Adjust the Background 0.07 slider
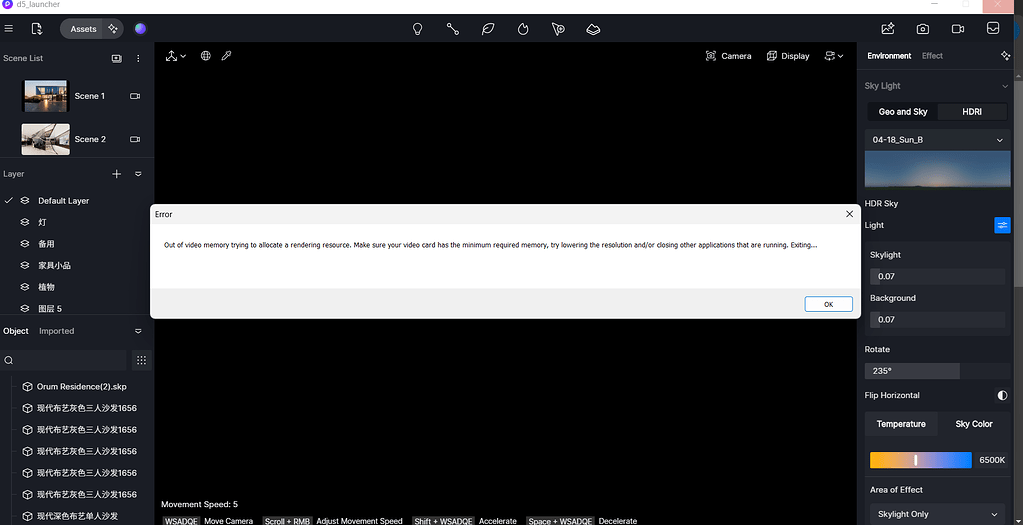 938,320
